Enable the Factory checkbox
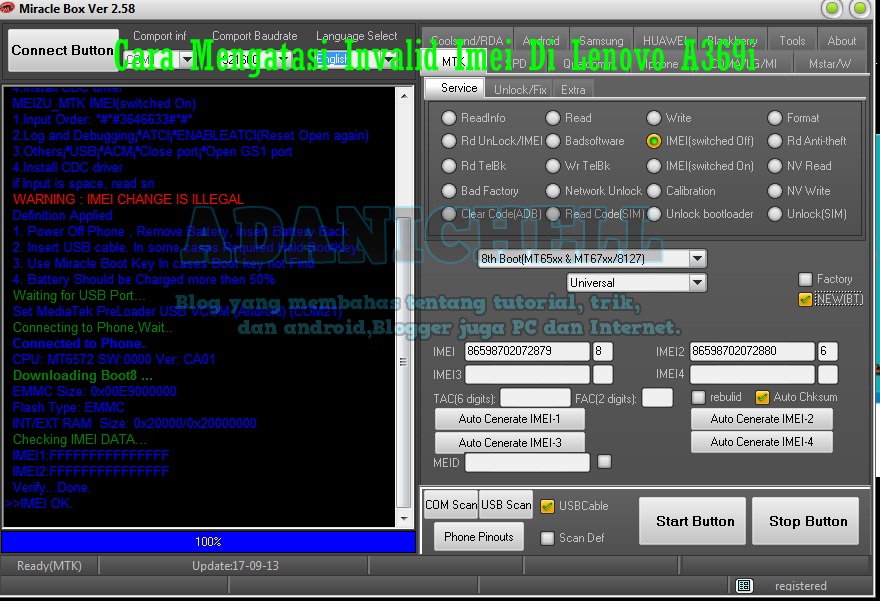 coord(805,279)
